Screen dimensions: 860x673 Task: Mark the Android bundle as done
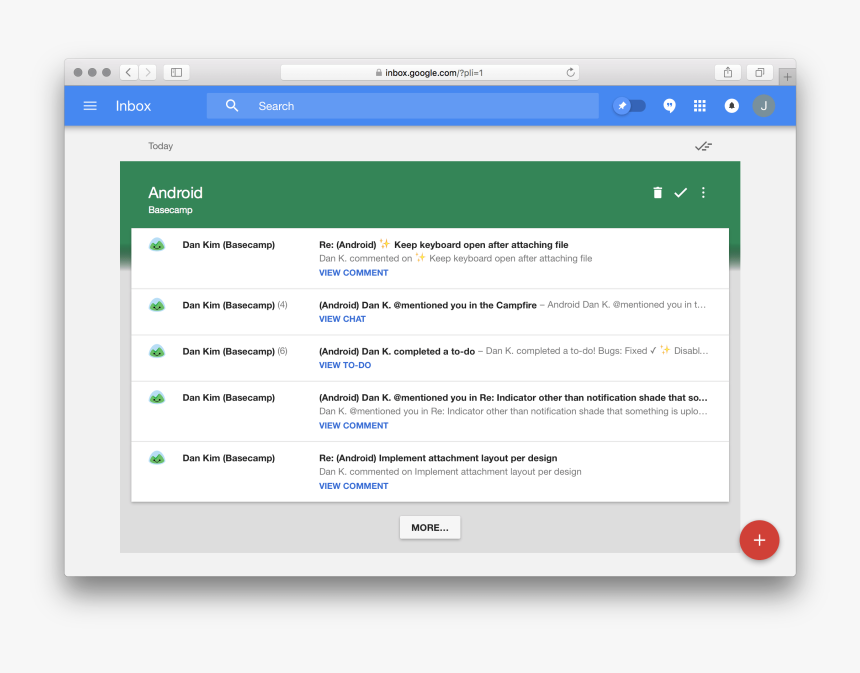(681, 193)
